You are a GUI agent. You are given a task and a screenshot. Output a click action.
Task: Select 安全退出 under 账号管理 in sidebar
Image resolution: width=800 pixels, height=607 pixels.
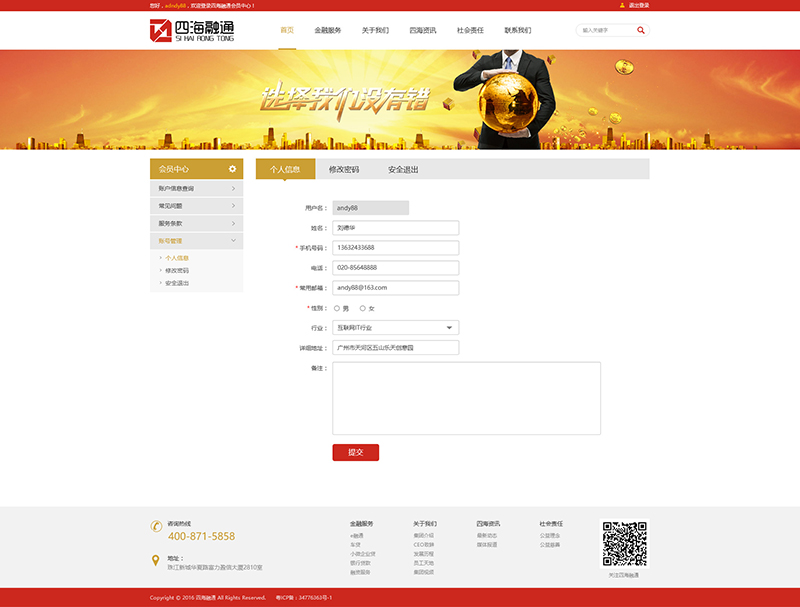pyautogui.click(x=177, y=283)
